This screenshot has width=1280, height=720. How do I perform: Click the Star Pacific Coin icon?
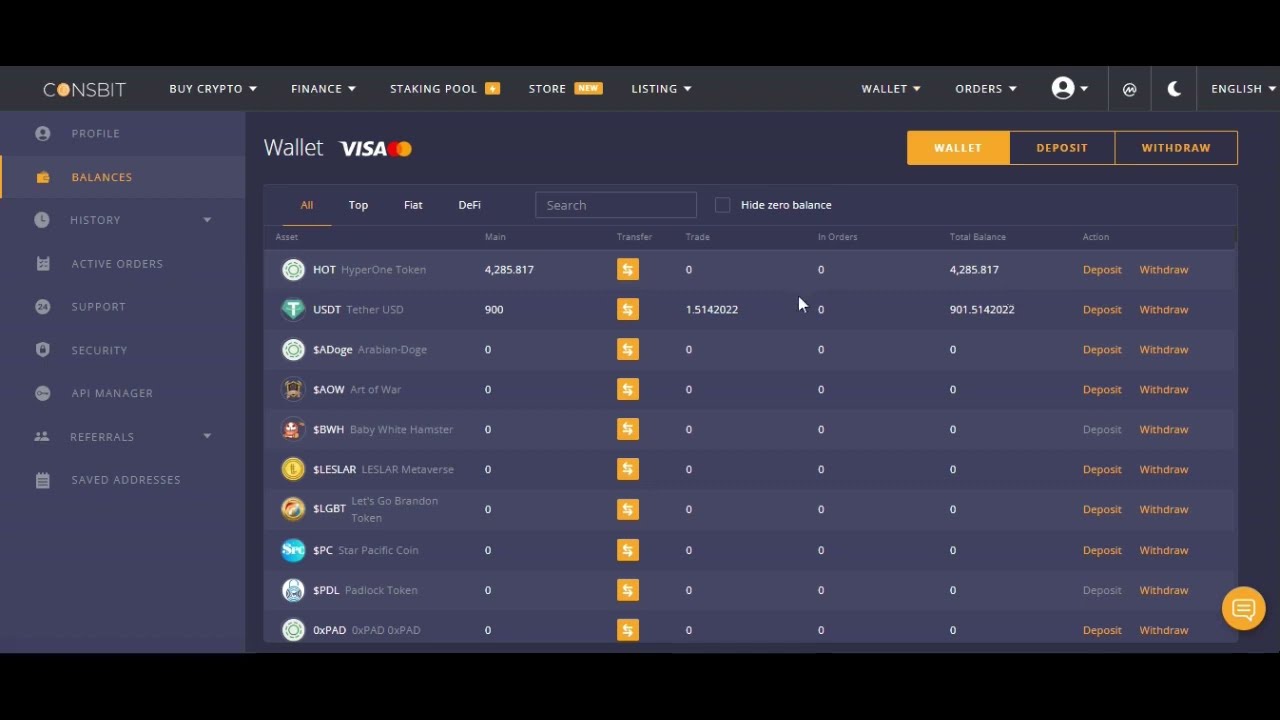[293, 550]
